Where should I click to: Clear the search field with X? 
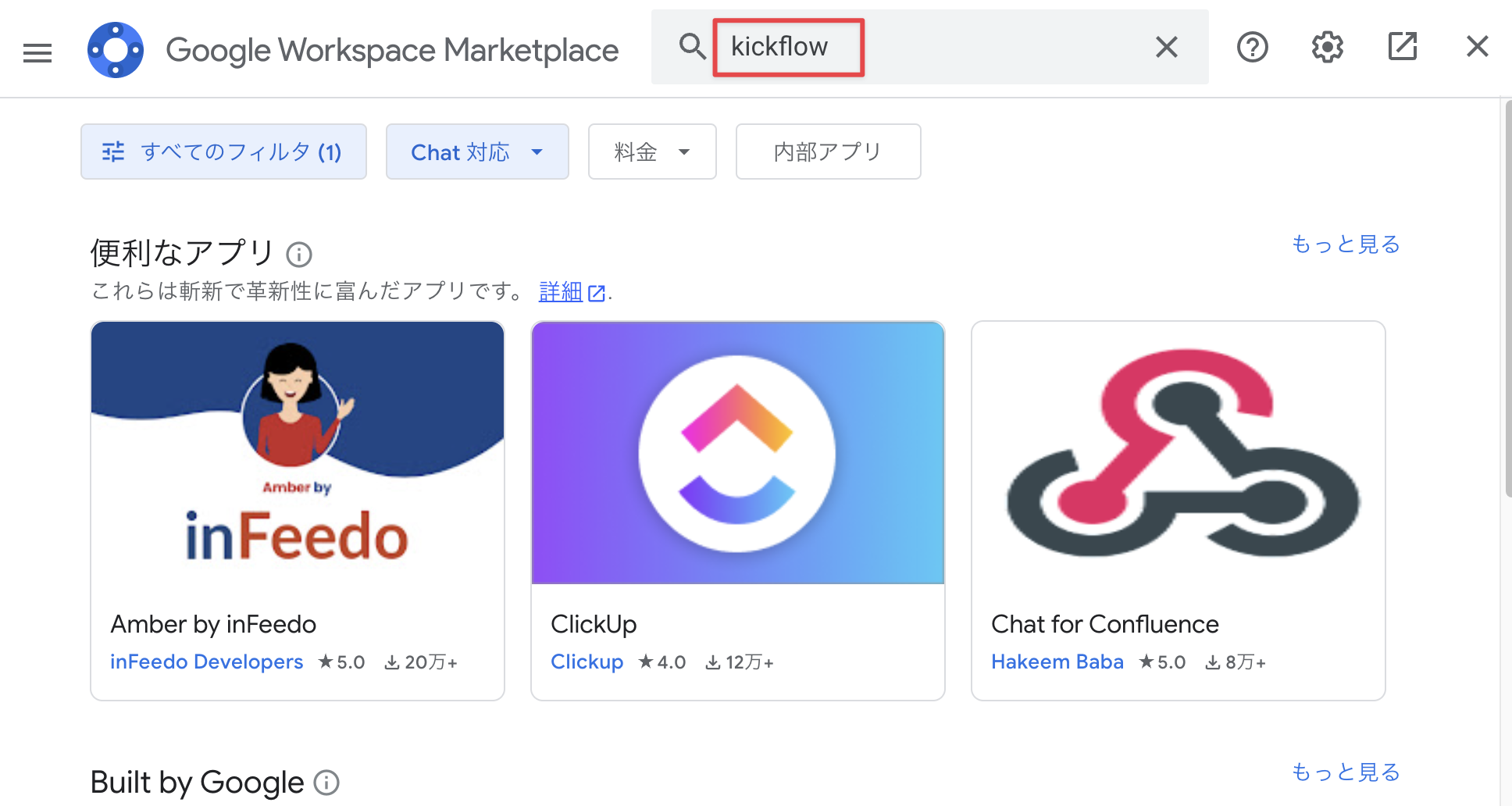click(x=1166, y=47)
